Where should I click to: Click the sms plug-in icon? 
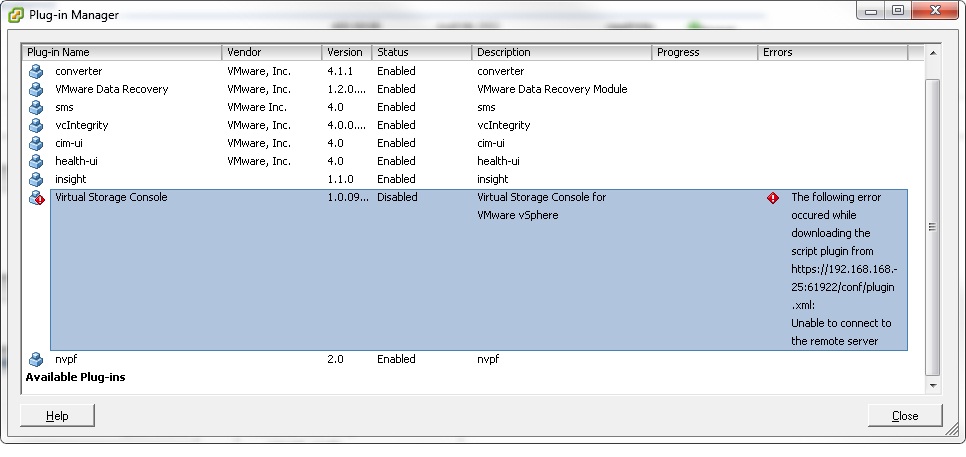point(36,107)
